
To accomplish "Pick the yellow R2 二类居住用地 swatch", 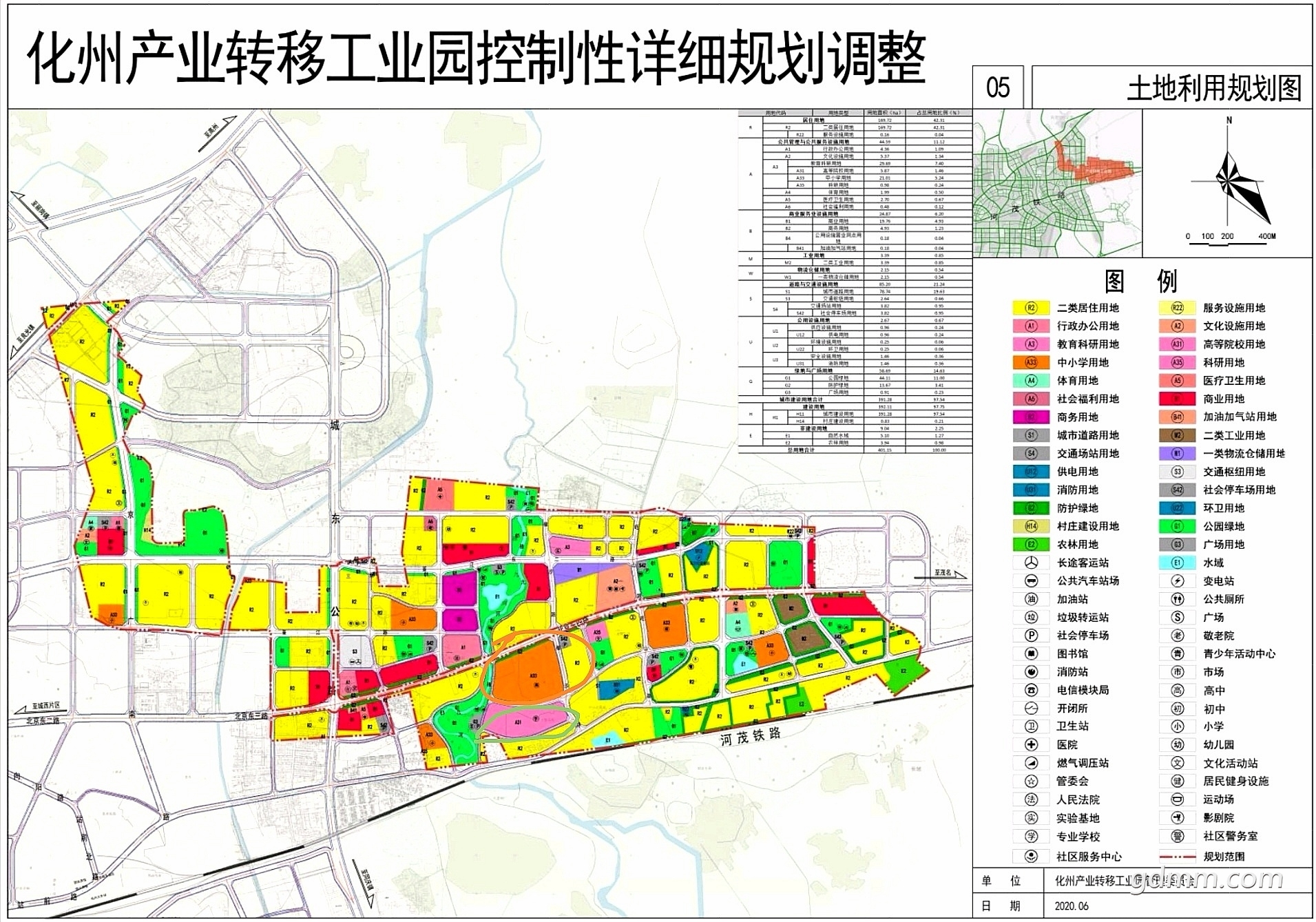I will point(1031,308).
